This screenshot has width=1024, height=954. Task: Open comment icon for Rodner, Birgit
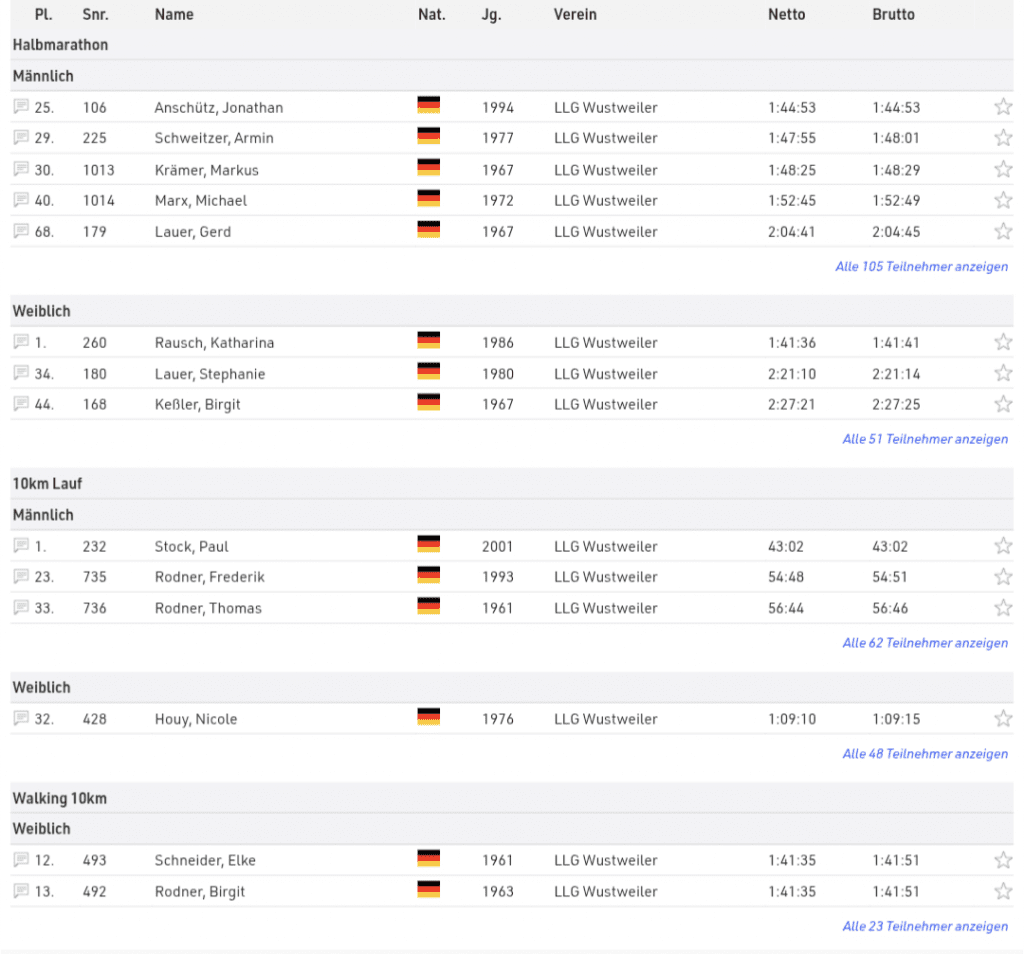pos(21,891)
